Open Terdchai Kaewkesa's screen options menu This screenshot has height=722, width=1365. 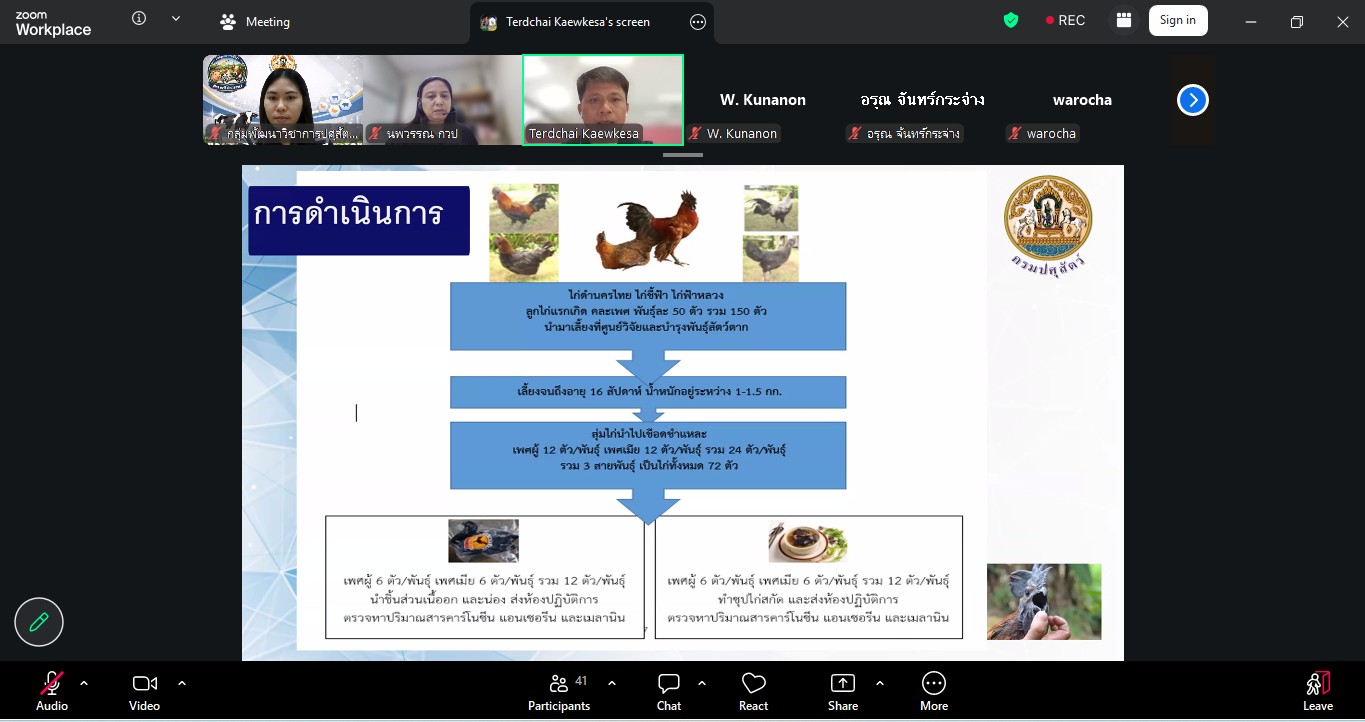coord(698,22)
